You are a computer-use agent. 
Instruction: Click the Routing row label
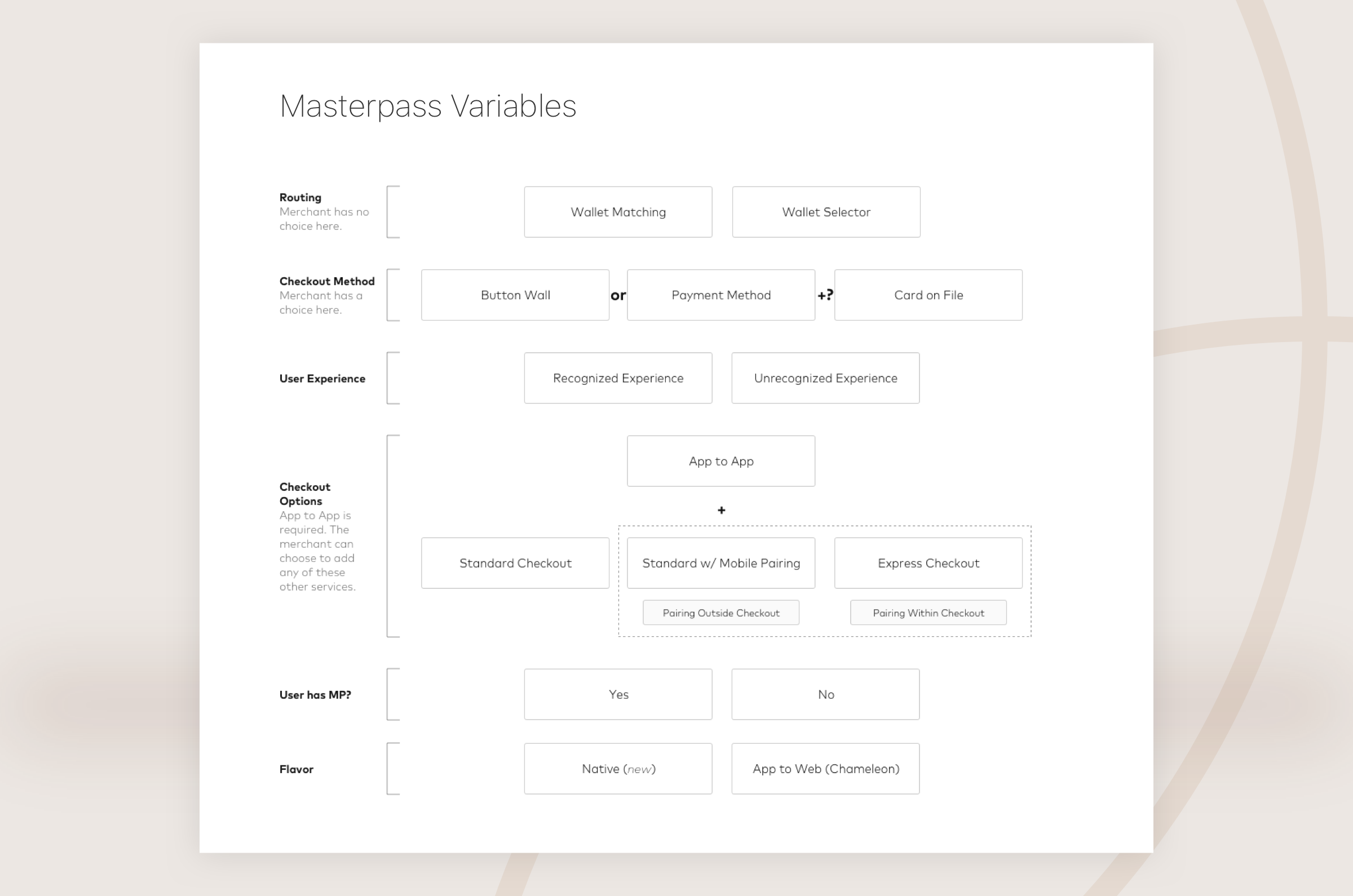click(x=300, y=198)
